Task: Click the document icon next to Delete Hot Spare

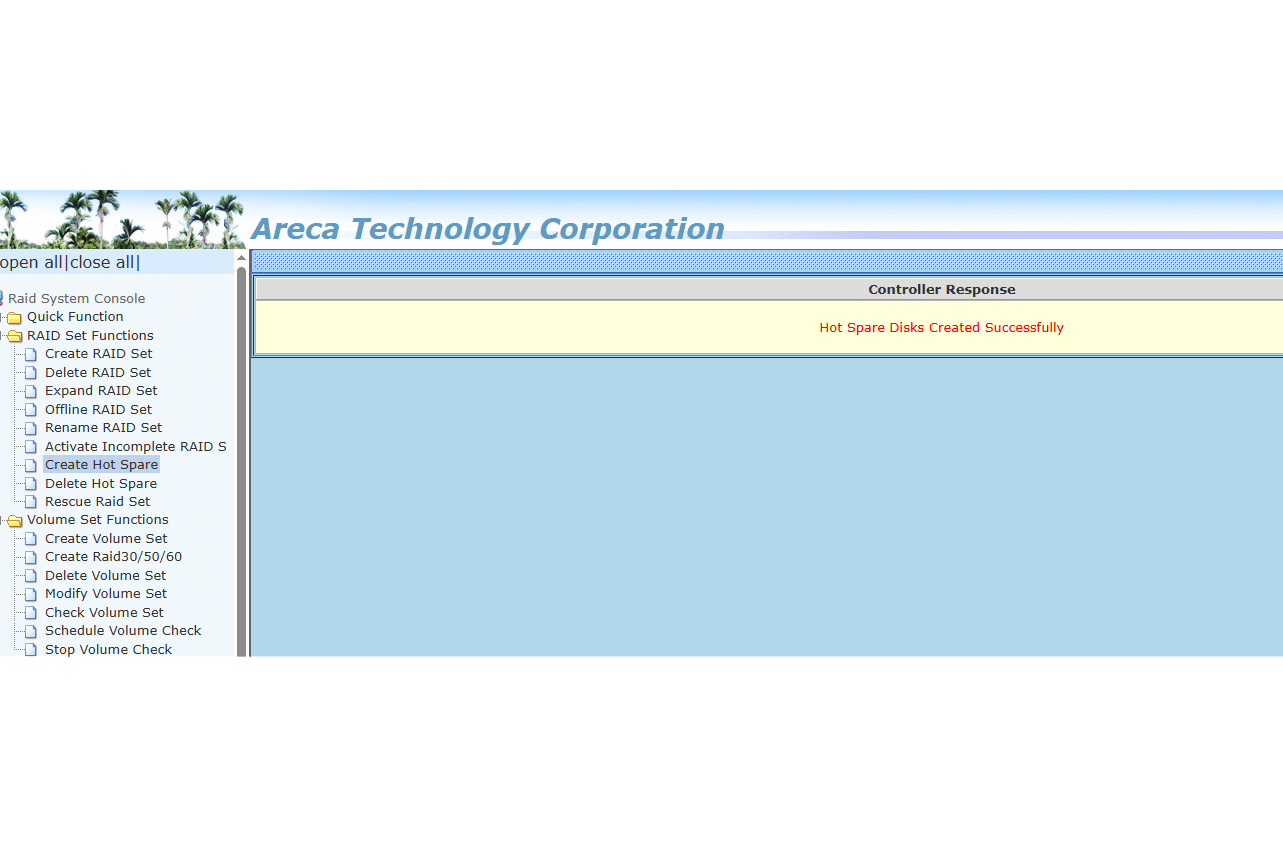Action: [31, 484]
